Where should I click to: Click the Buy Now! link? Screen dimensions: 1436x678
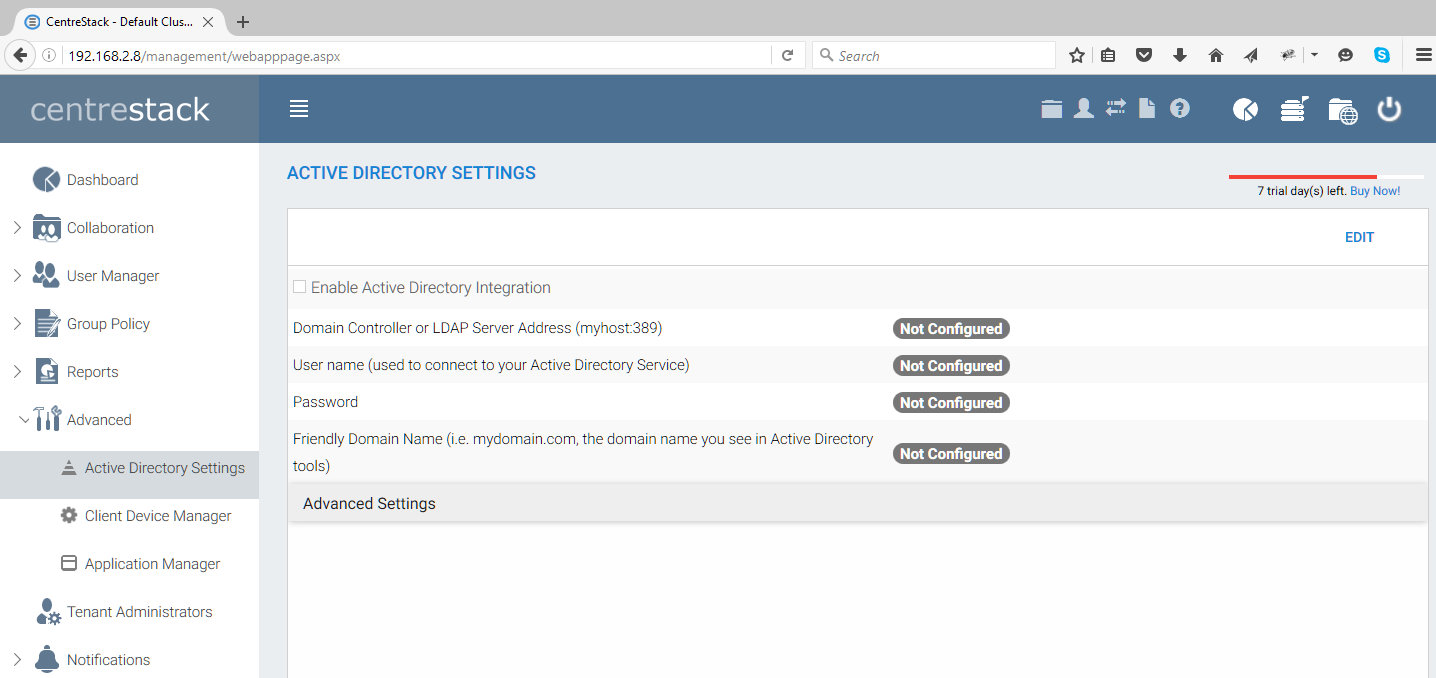point(1375,190)
